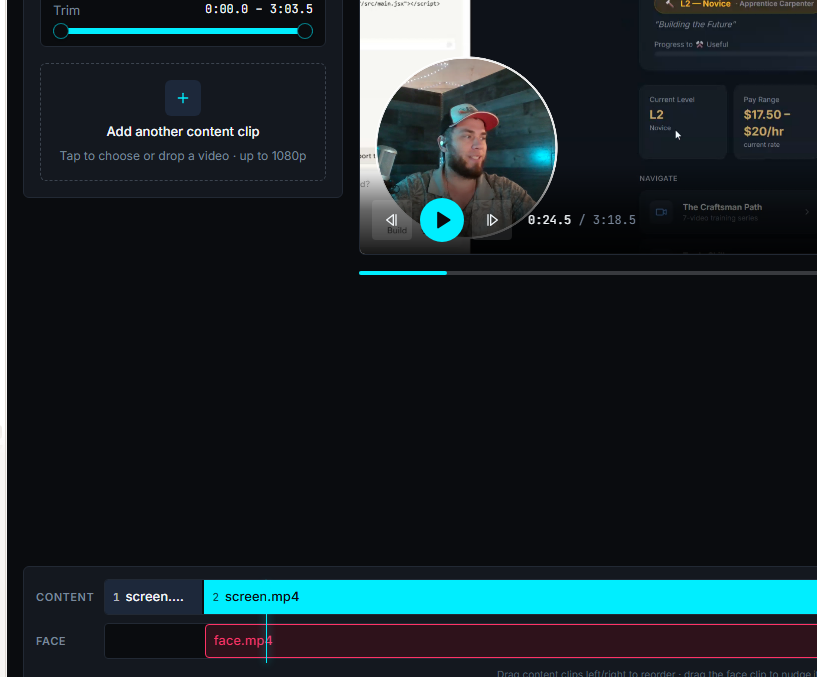Click 'Add another content clip' text

click(183, 131)
